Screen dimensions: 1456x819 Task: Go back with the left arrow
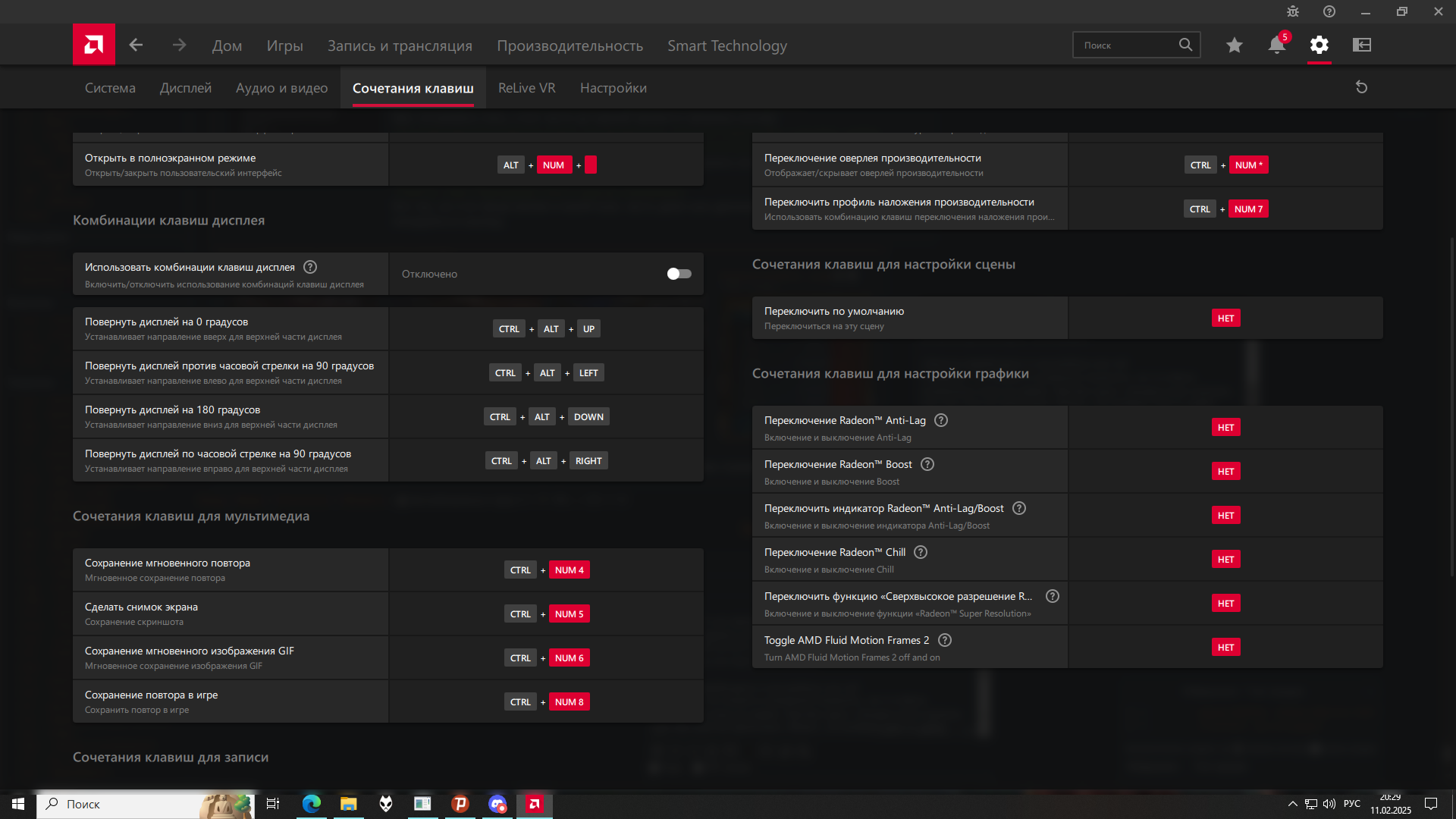(x=136, y=45)
